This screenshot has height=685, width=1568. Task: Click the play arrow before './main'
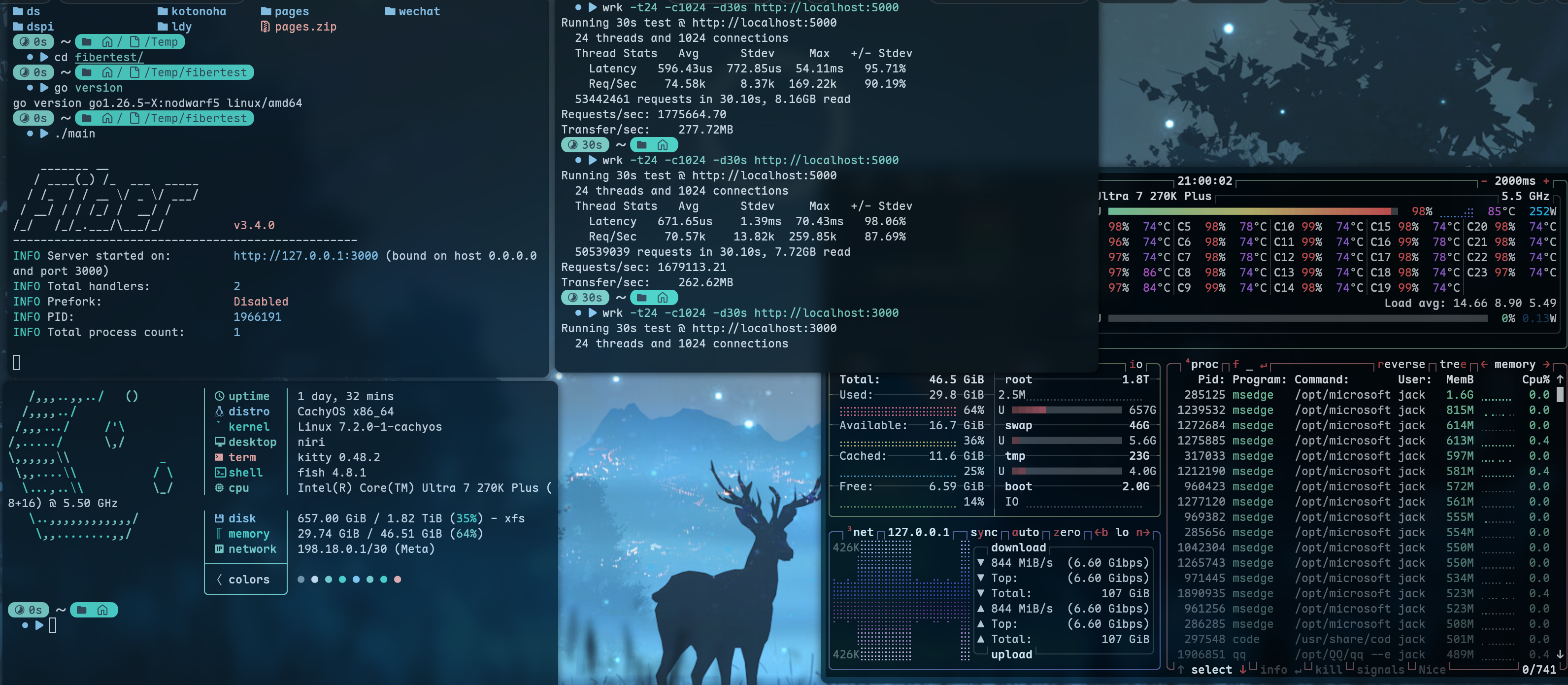(44, 134)
